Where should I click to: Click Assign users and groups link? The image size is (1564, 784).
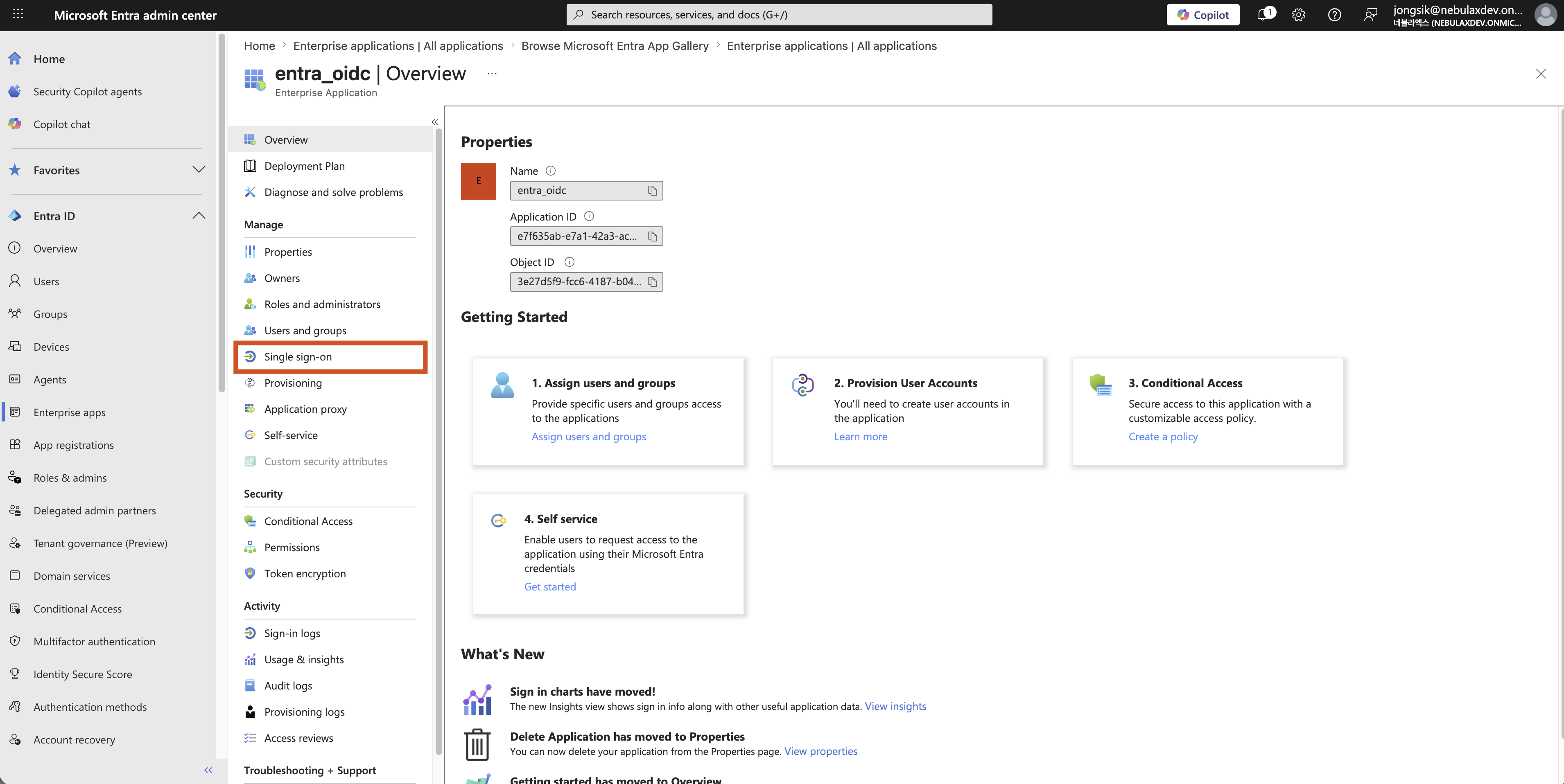(588, 436)
